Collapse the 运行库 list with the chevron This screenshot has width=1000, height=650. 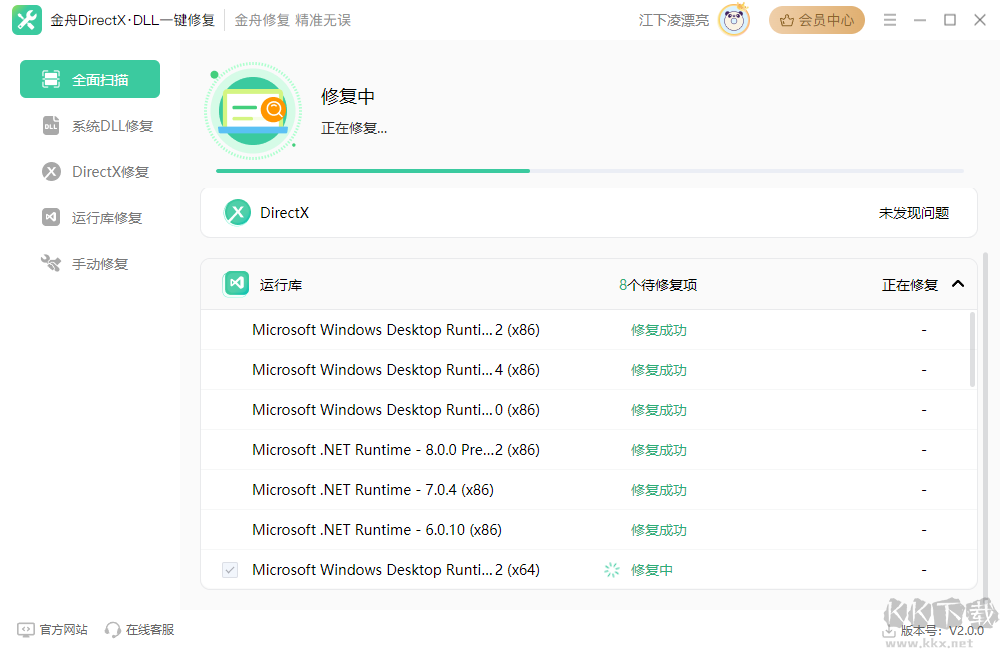tap(958, 283)
